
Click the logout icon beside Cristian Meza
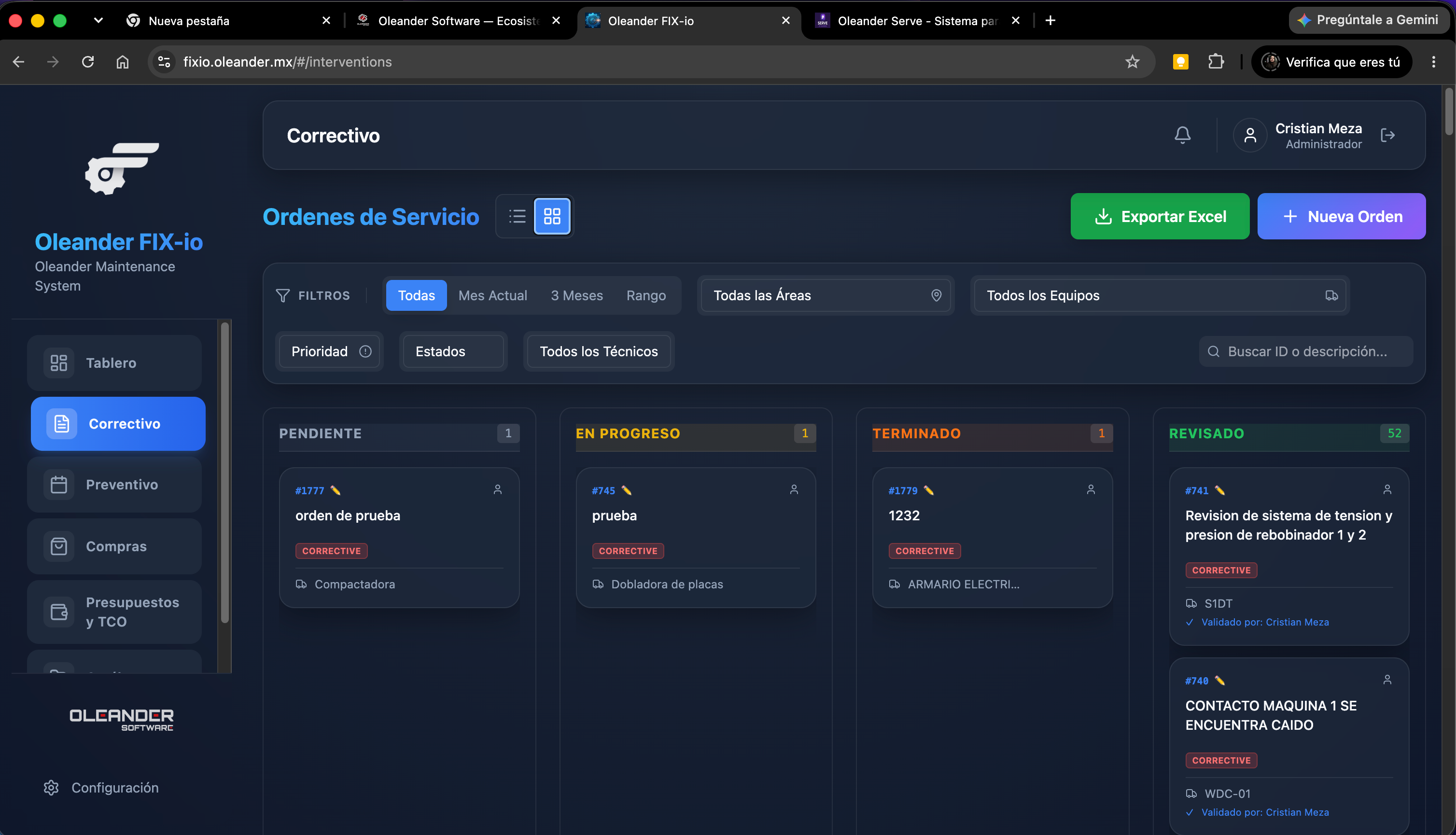1387,135
